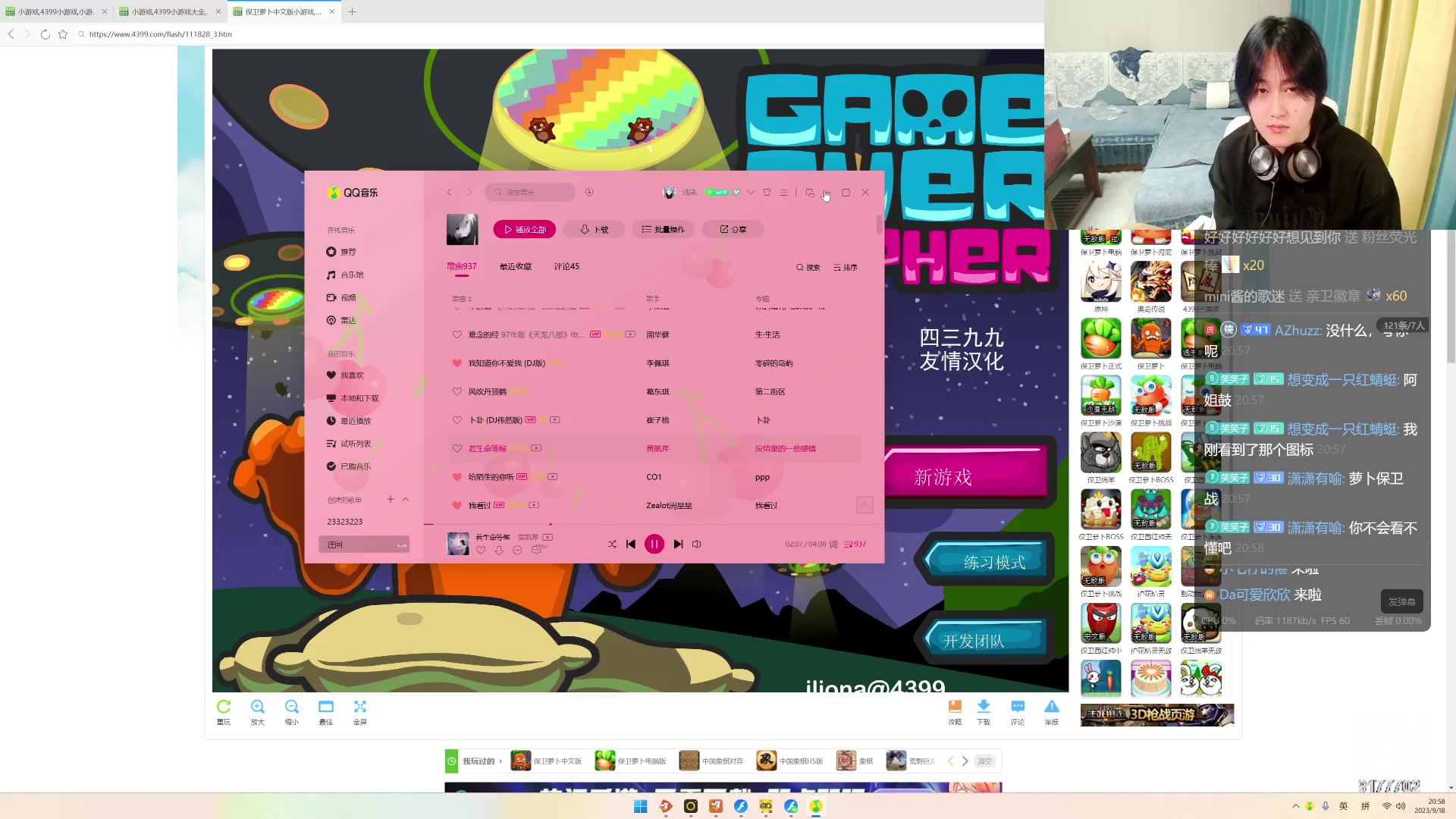Open 音乐馆 in QQ Music sidebar
Image resolution: width=1456 pixels, height=819 pixels.
(345, 275)
